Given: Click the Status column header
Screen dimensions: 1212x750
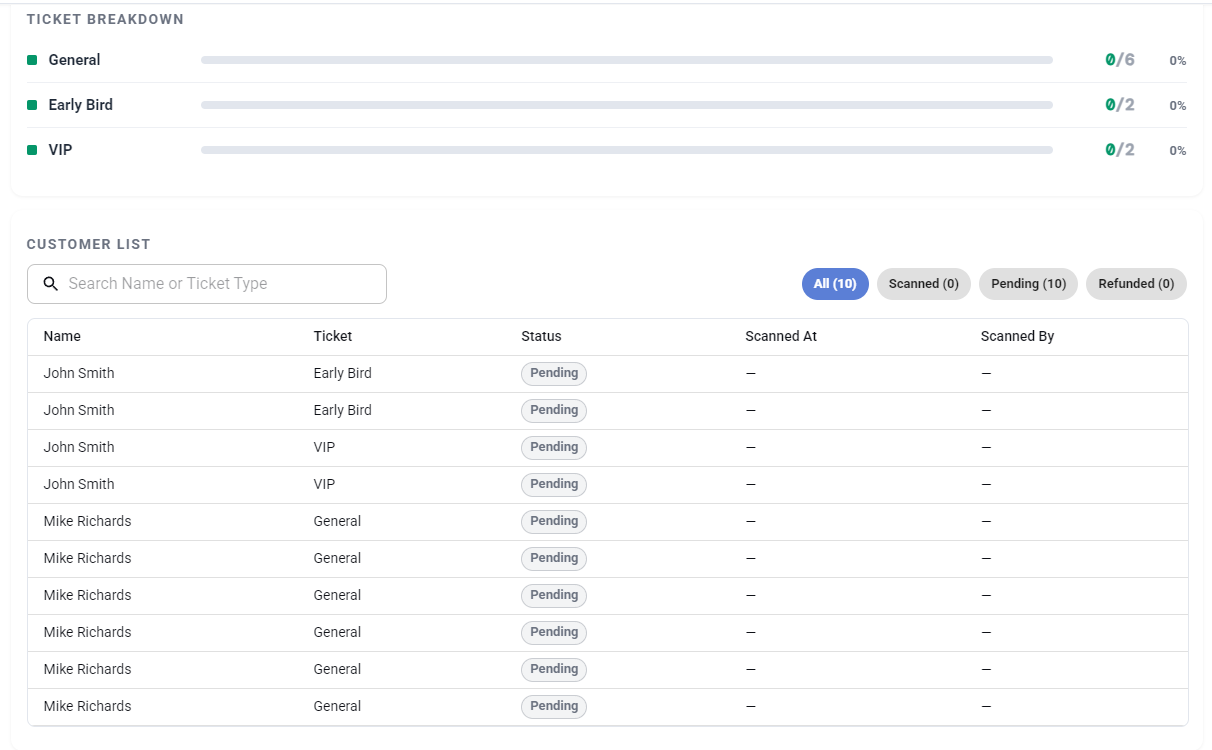Looking at the screenshot, I should 541,336.
